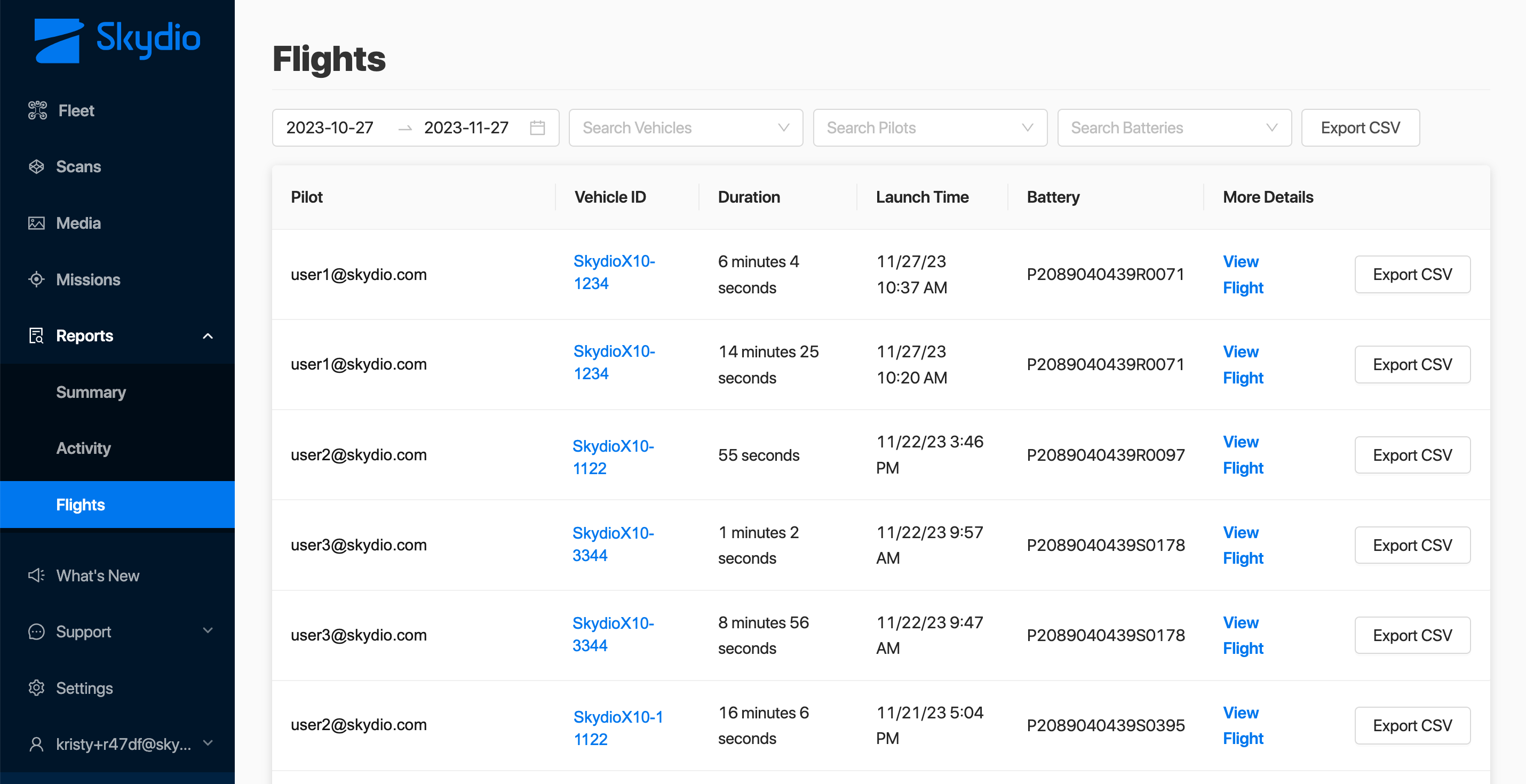This screenshot has height=784, width=1526.
Task: Click the Settings gear icon
Action: [36, 688]
